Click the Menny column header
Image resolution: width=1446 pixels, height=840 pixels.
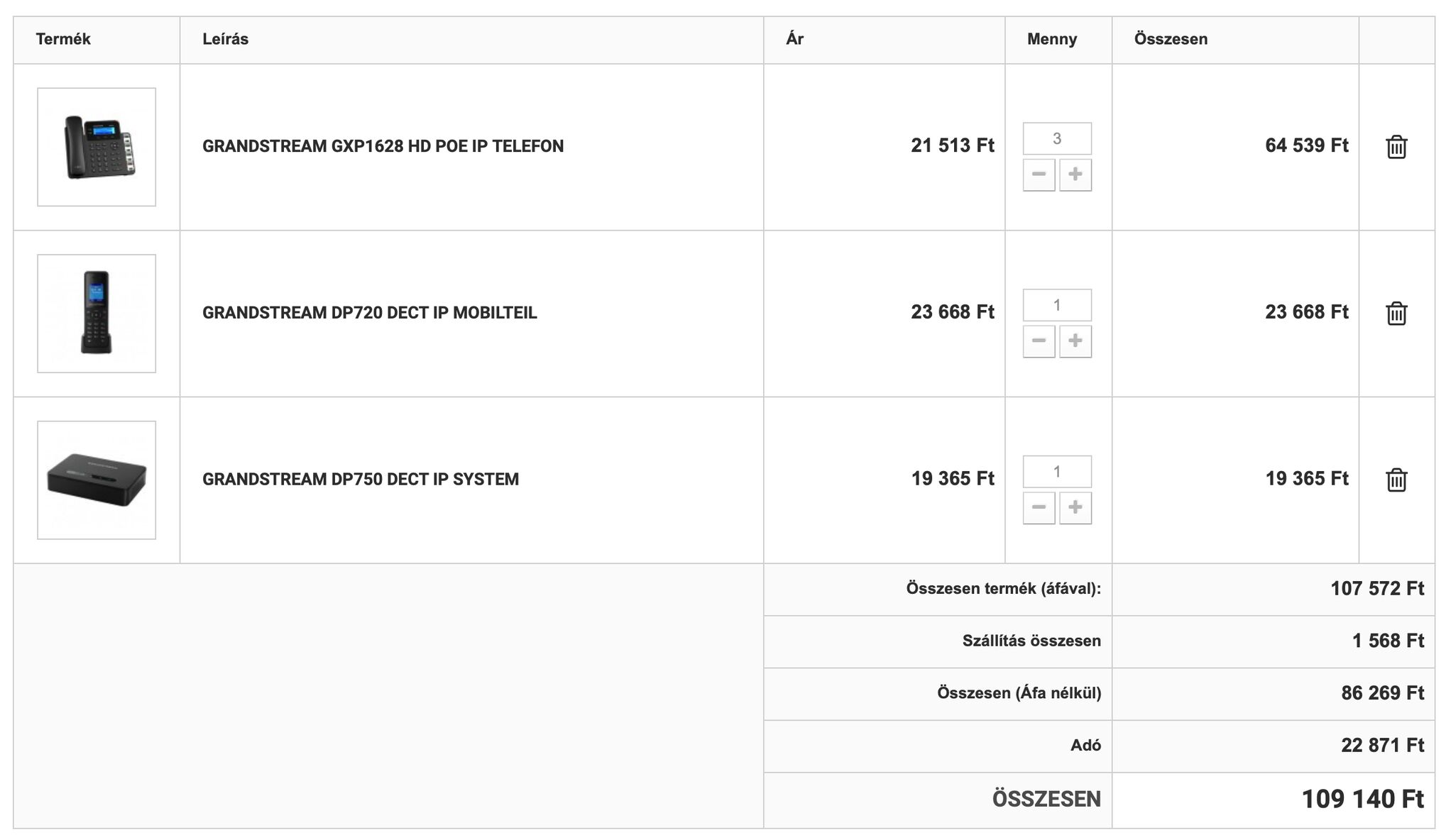[x=1051, y=40]
